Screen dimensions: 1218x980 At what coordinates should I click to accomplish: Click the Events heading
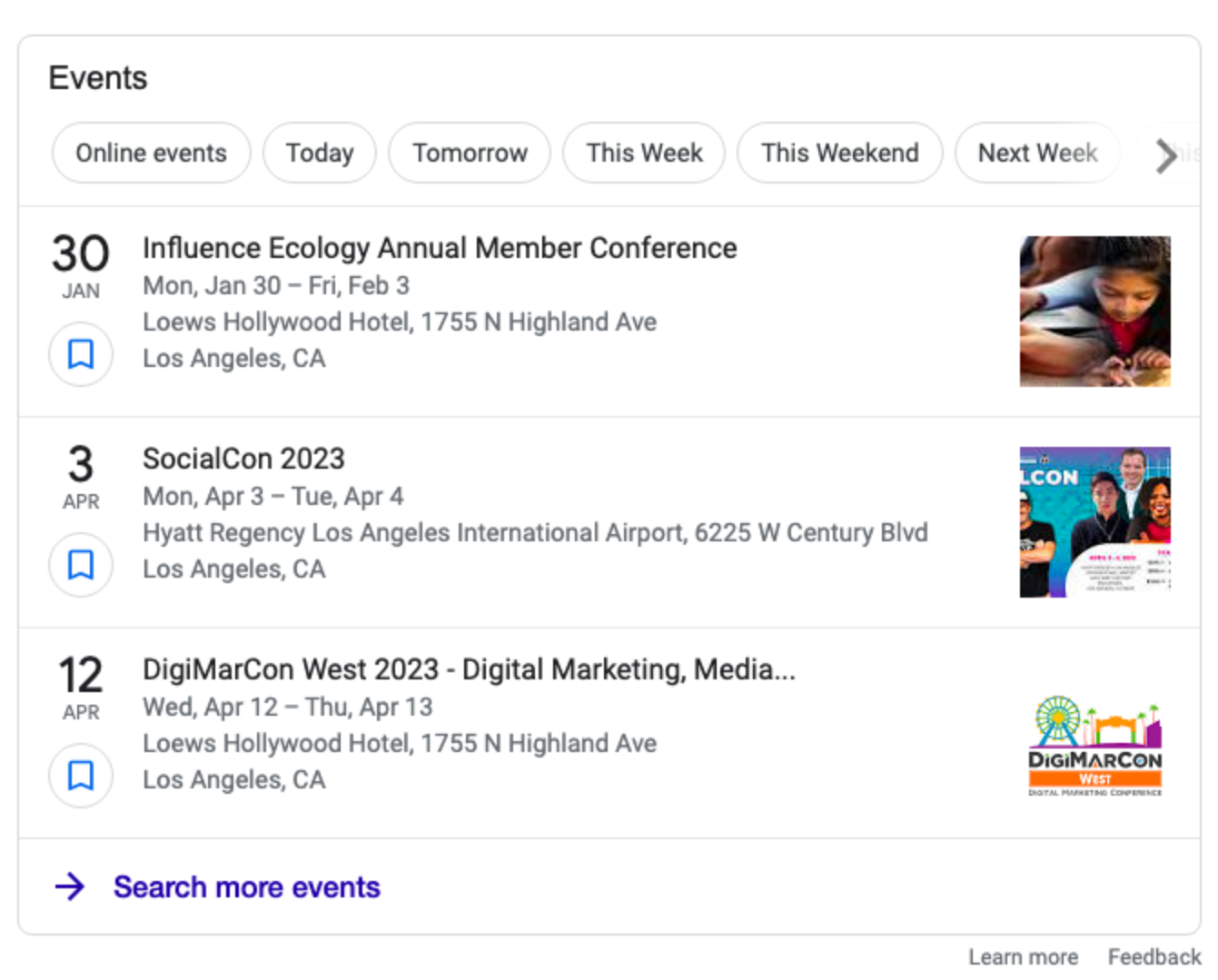(98, 78)
